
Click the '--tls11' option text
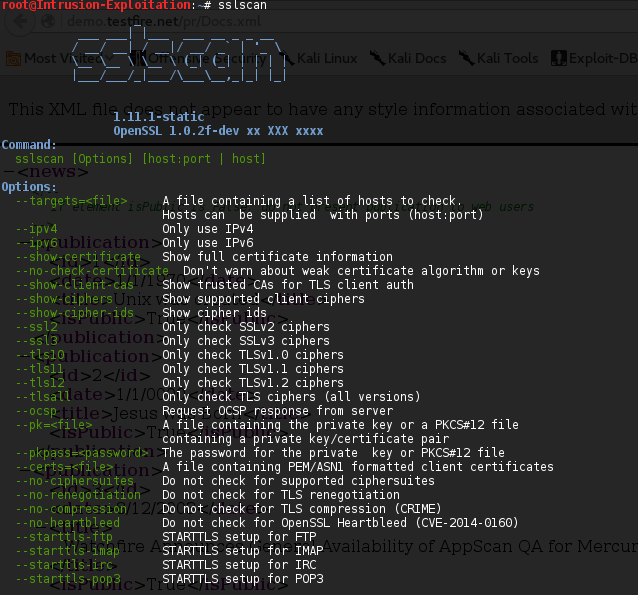tap(40, 369)
